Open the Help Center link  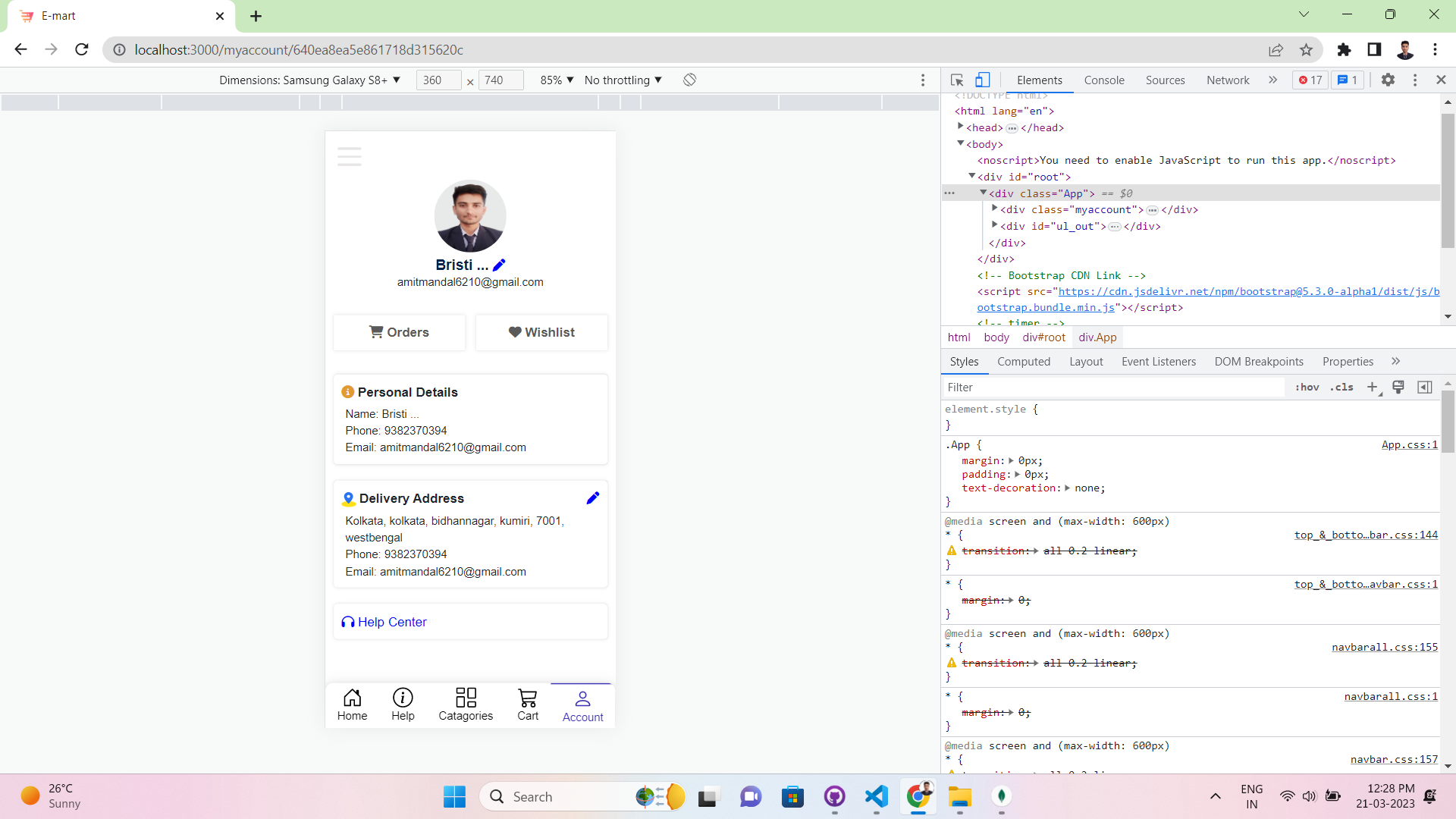point(391,622)
